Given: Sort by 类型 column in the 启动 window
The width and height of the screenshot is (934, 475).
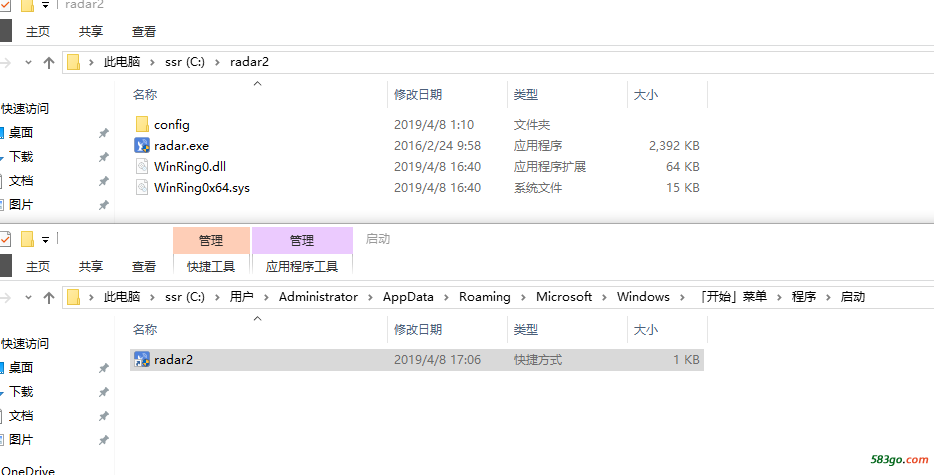Looking at the screenshot, I should click(526, 330).
